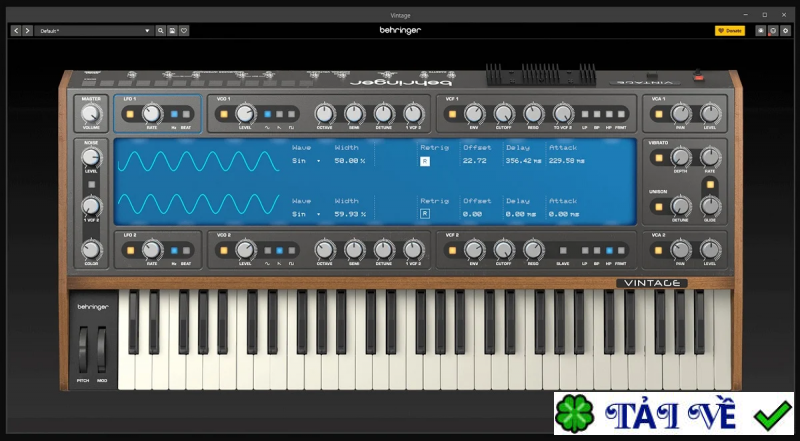Toggle the VCO 2 power button

pos(224,251)
